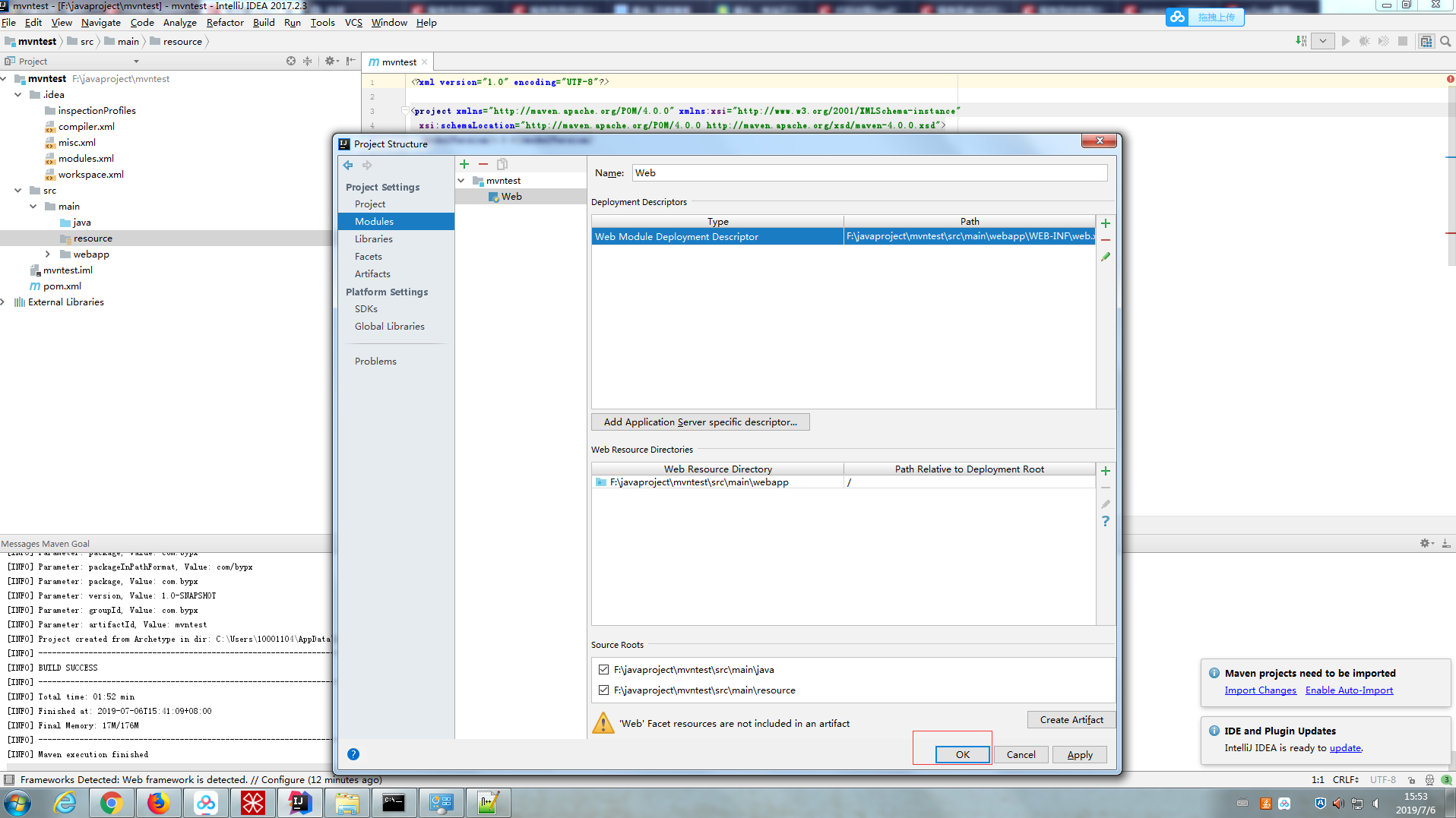Hide the Project tool window
This screenshot has width=1456, height=818.
tap(350, 61)
